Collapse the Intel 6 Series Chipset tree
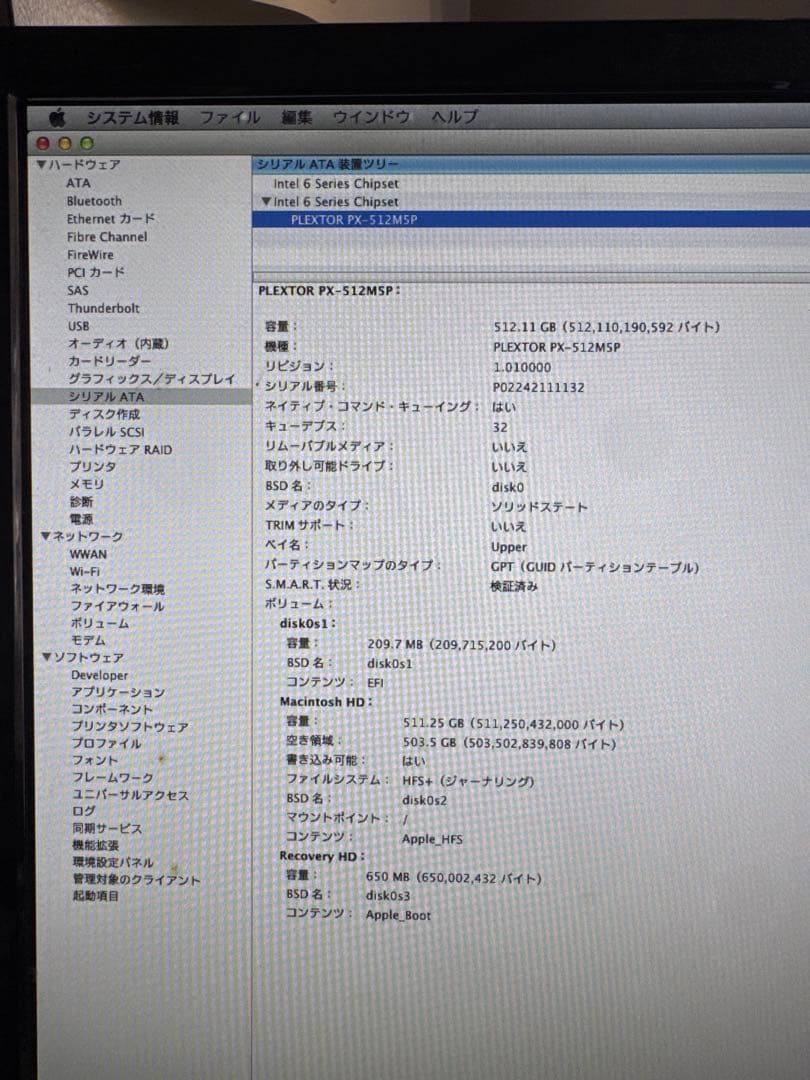Screen dimensions: 810x1080 (266, 202)
